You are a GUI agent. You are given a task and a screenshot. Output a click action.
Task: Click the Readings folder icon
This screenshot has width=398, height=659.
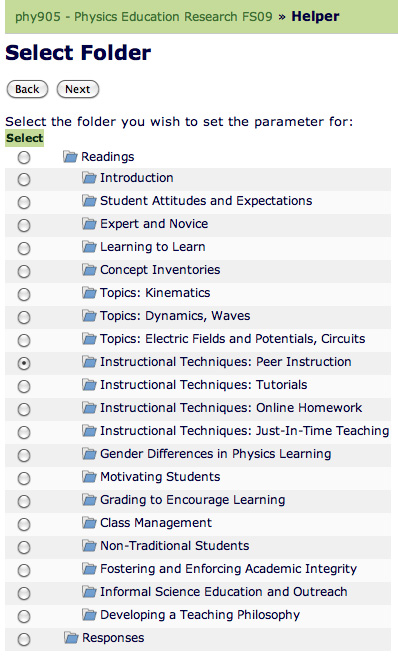click(71, 157)
